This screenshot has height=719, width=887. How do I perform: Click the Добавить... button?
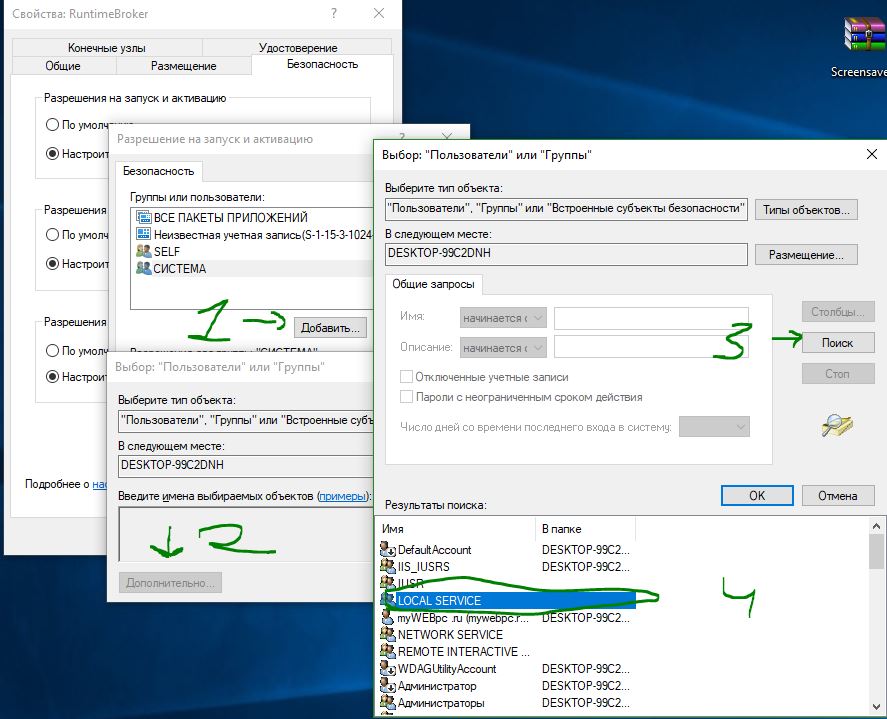(330, 328)
